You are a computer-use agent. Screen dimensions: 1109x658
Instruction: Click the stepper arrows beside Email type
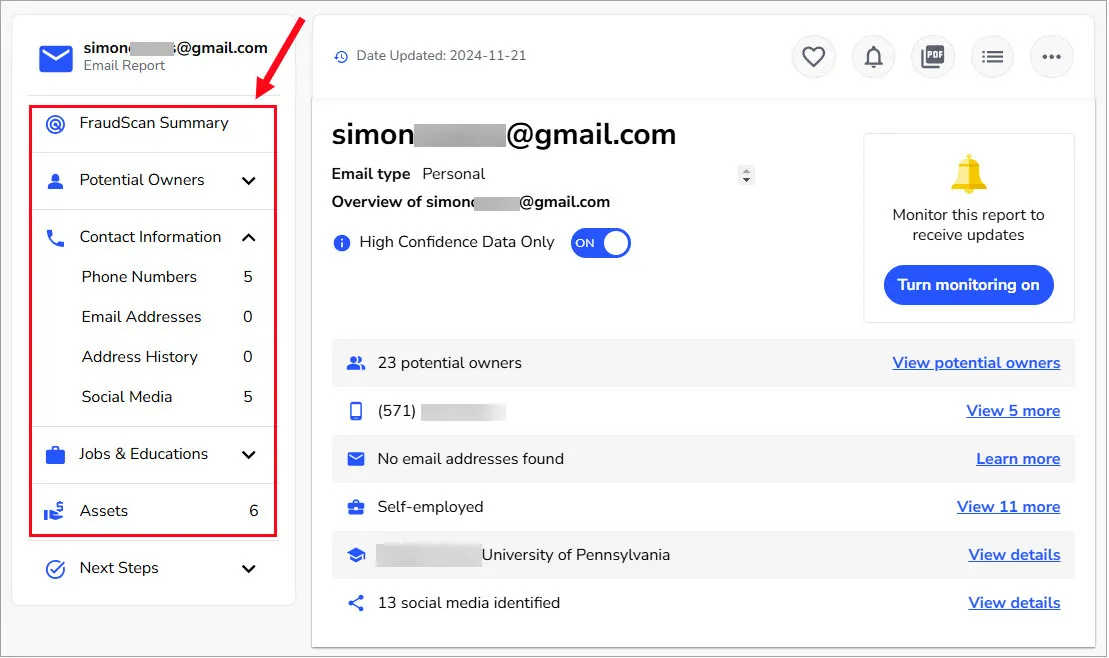coord(746,174)
